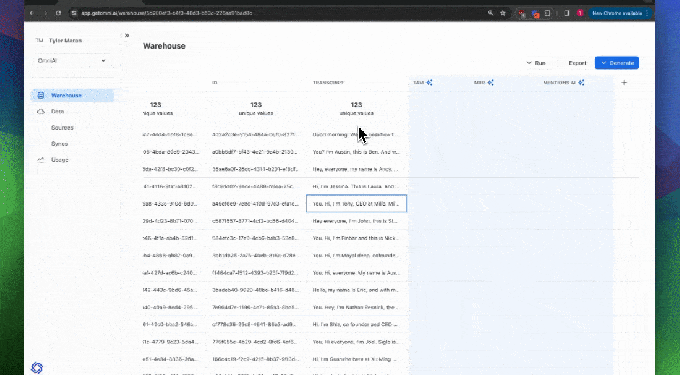The height and width of the screenshot is (375, 680).
Task: Select transcript cell "Hello, my name is Eric"
Action: coord(356,290)
